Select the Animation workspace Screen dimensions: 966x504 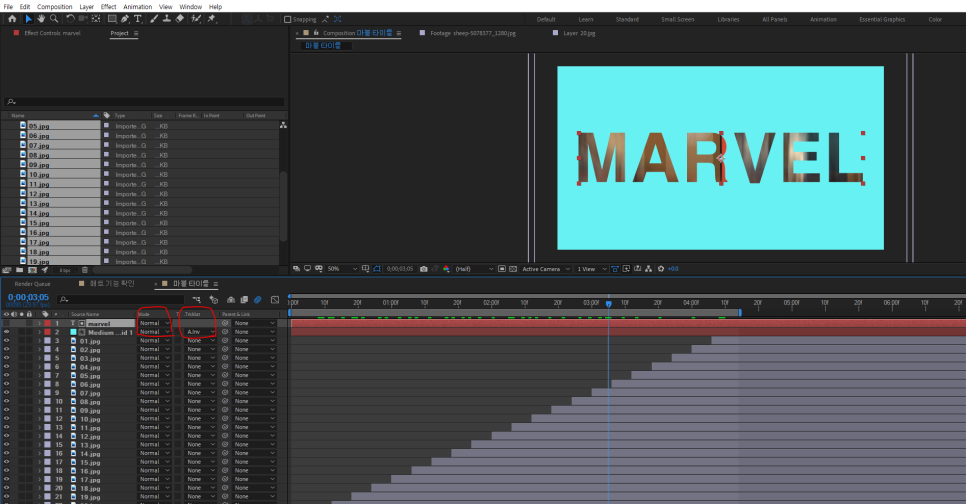click(x=823, y=19)
